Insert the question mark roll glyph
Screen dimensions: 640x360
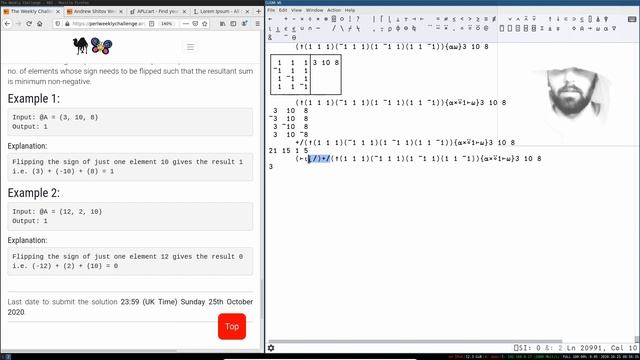[x=358, y=19]
